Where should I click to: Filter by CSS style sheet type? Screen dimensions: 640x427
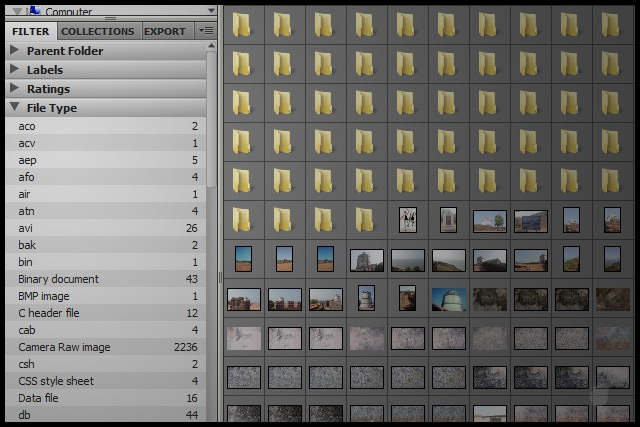(x=55, y=381)
